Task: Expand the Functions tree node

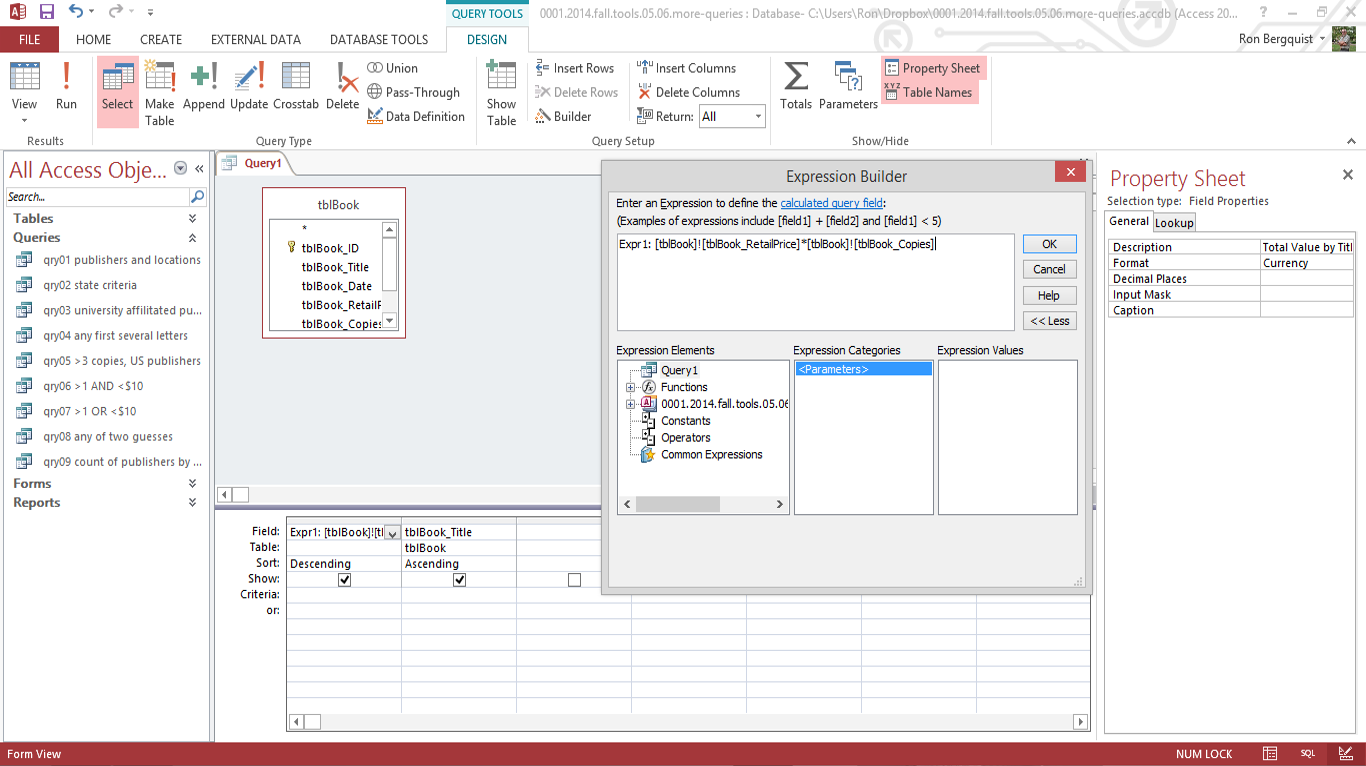Action: pyautogui.click(x=631, y=388)
